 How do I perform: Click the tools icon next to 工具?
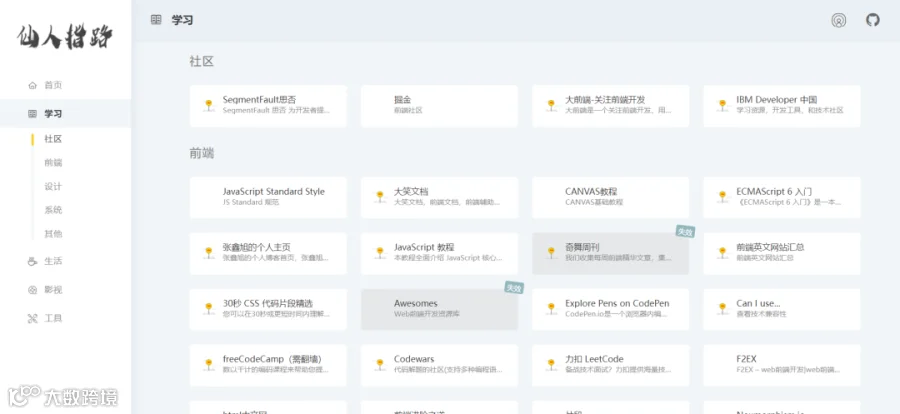(x=32, y=319)
